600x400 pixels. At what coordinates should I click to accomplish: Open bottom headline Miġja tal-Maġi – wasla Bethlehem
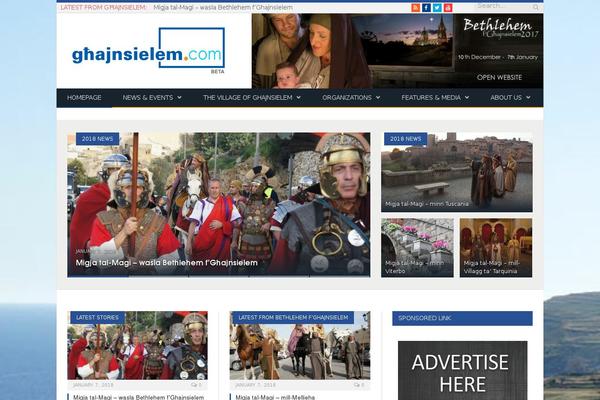tap(139, 397)
